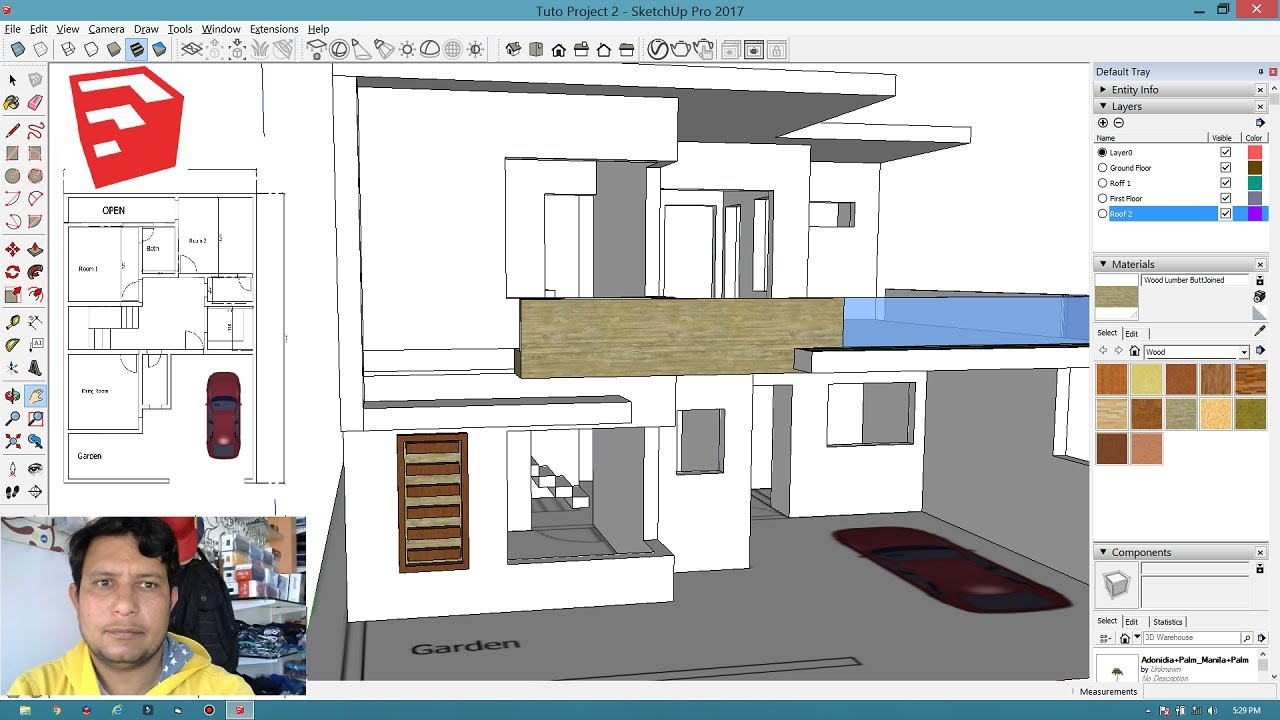Go to materials home library
The image size is (1280, 720).
click(1134, 351)
